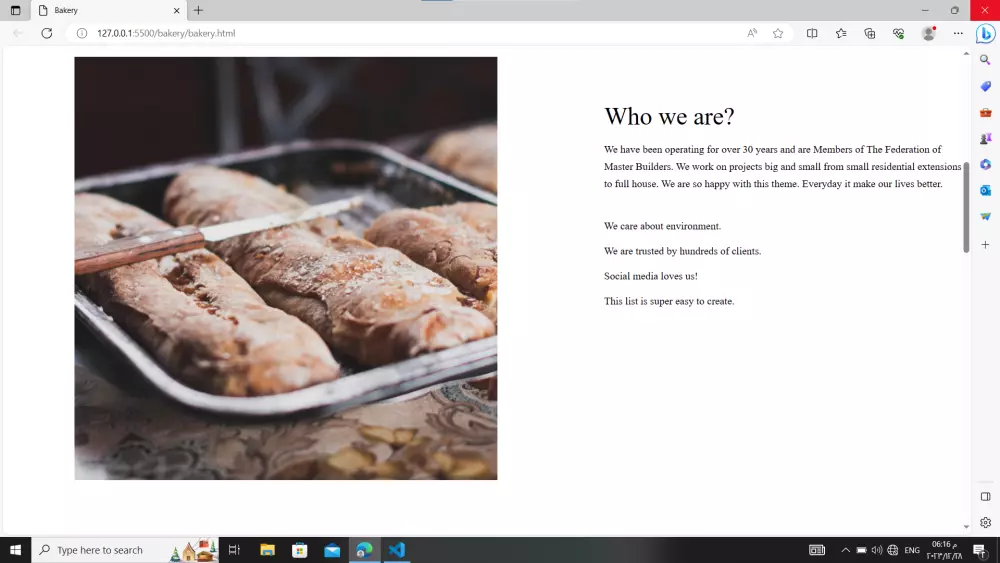The width and height of the screenshot is (1000, 563).
Task: Click the taskbar search box
Action: [125, 550]
